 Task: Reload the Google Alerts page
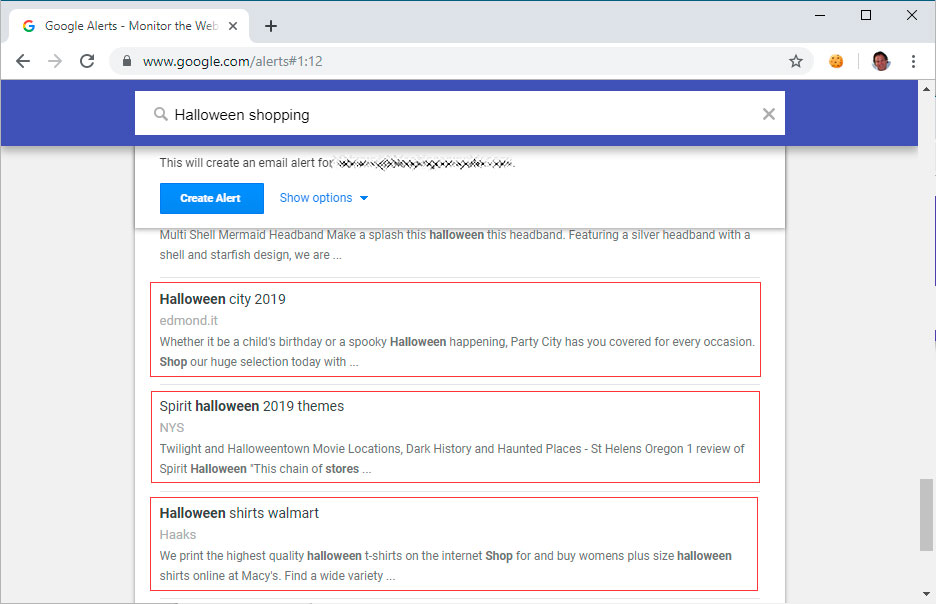point(87,61)
